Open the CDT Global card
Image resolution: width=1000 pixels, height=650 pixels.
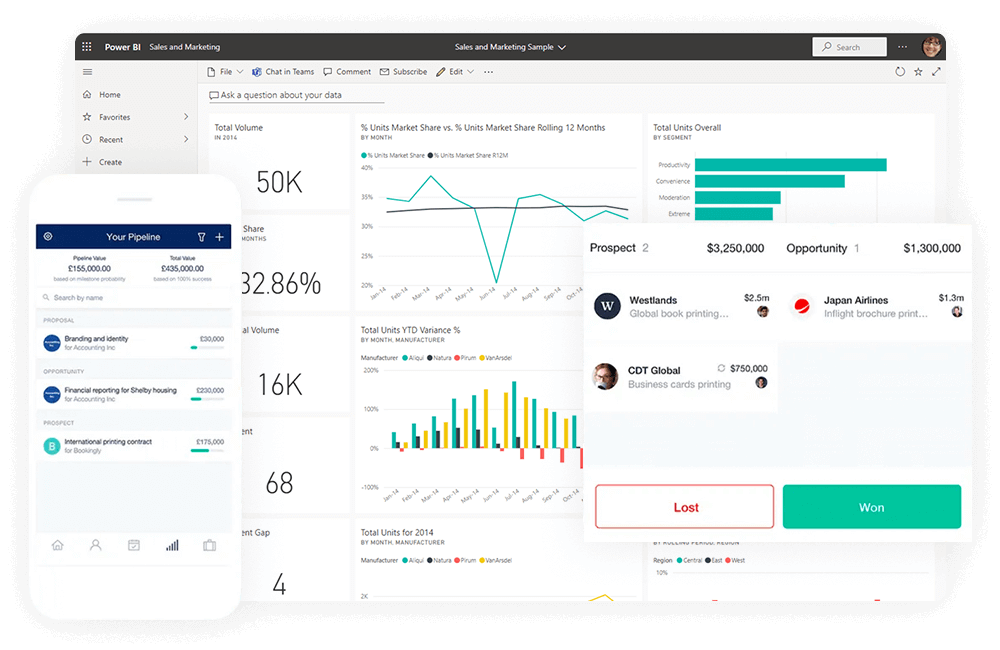tap(680, 376)
